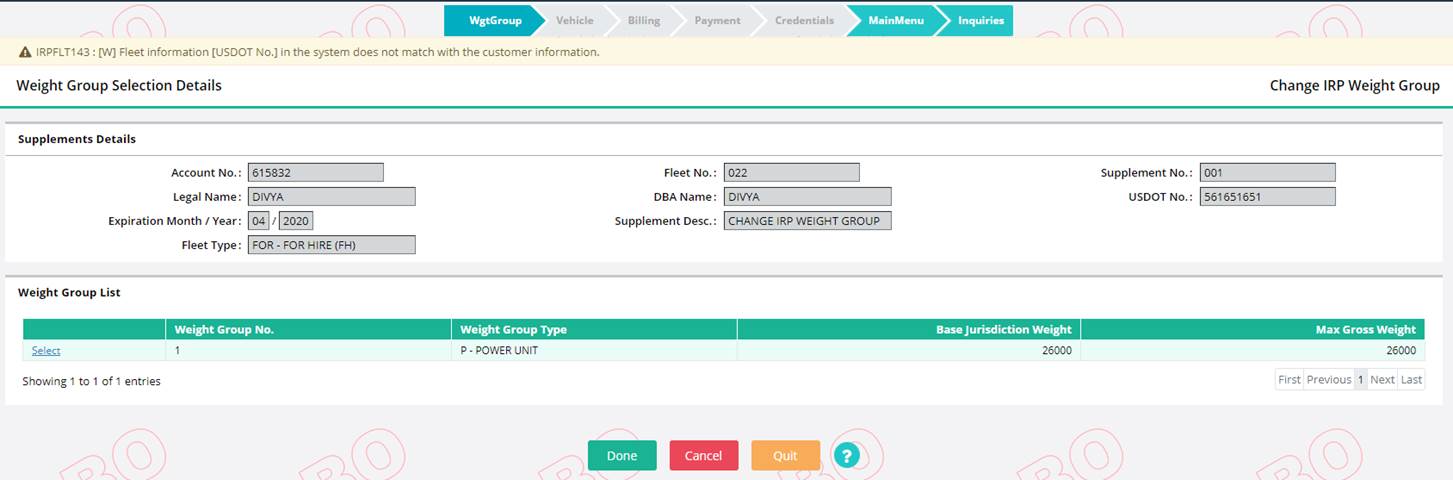
Task: Open the MainMenu navigation step
Action: click(x=895, y=21)
